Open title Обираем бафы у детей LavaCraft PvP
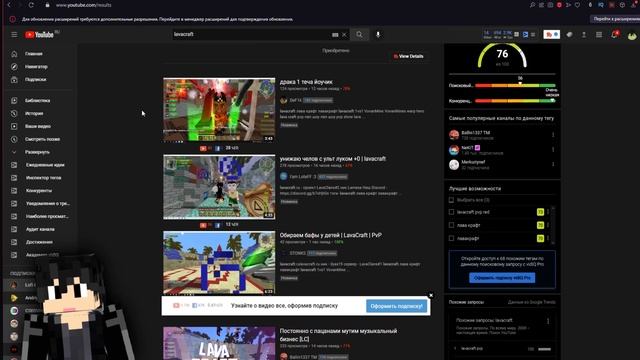 point(331,235)
